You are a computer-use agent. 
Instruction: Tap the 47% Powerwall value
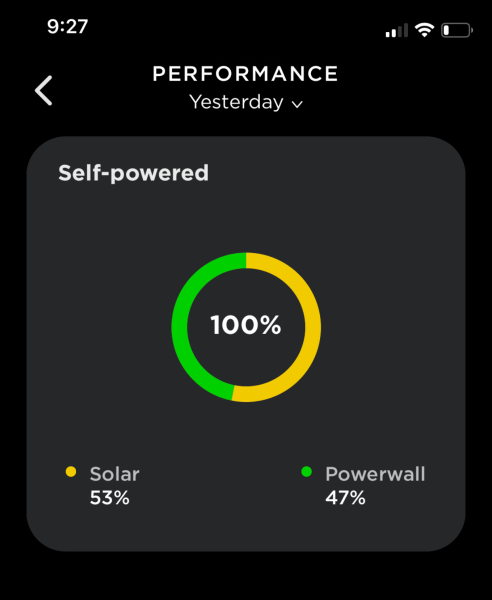pyautogui.click(x=345, y=498)
